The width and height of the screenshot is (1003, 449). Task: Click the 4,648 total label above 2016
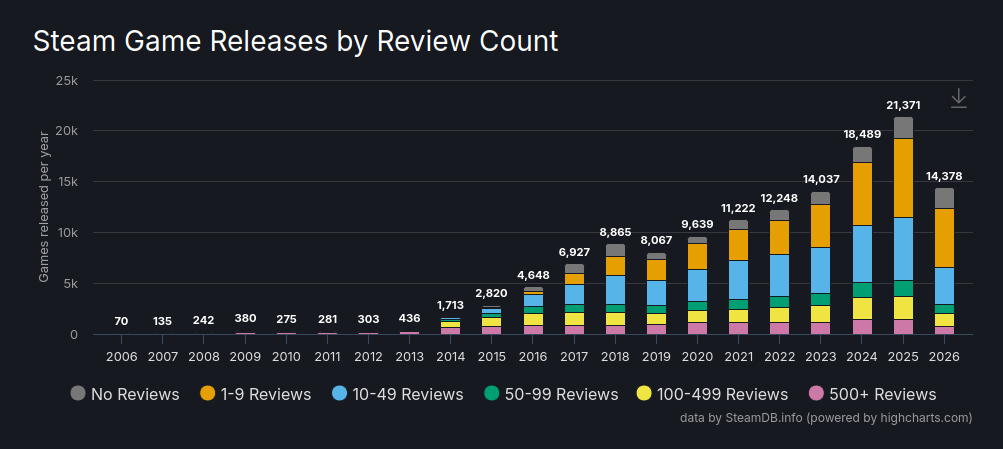coord(533,275)
